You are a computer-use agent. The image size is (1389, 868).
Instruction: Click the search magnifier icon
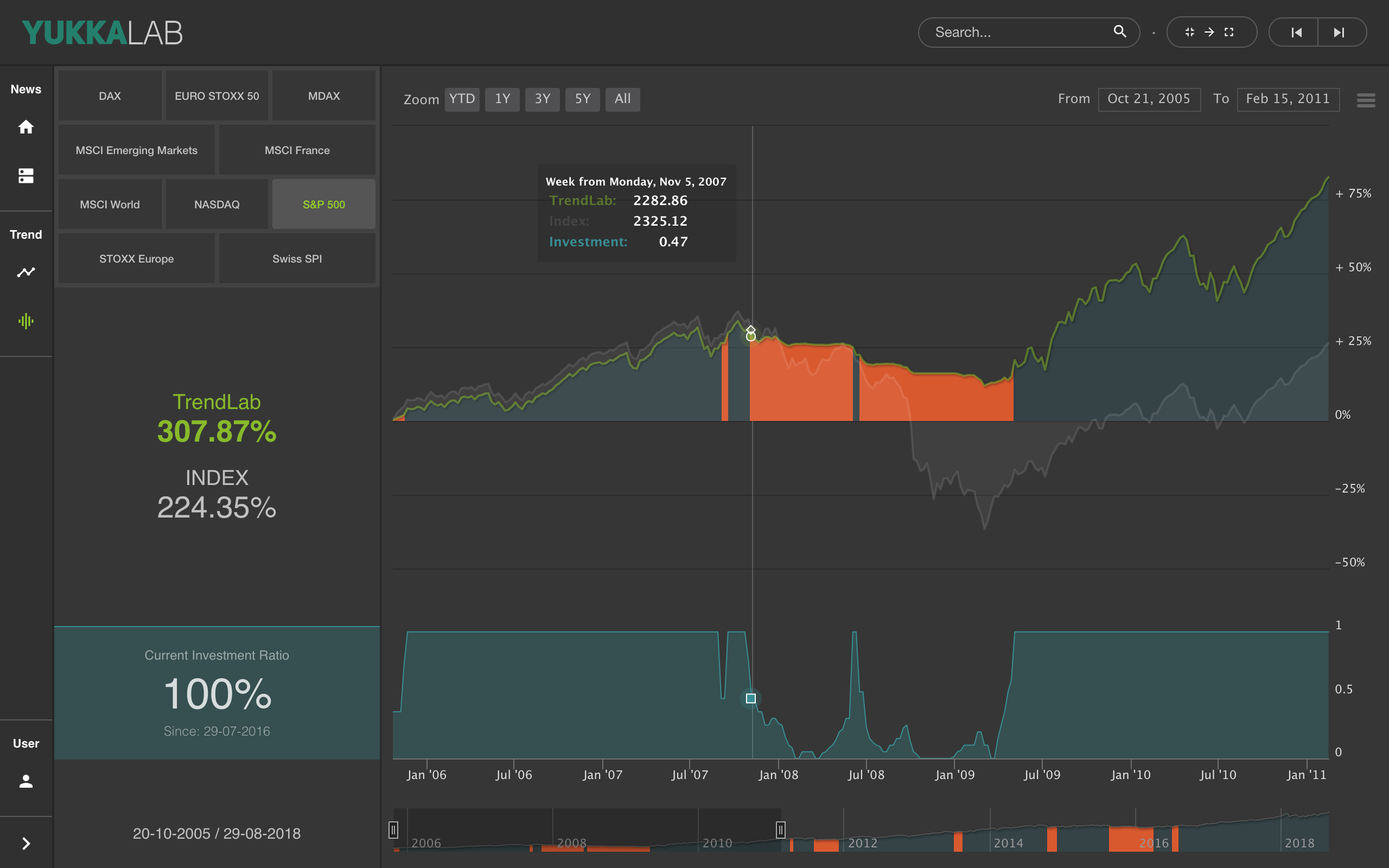pyautogui.click(x=1119, y=31)
